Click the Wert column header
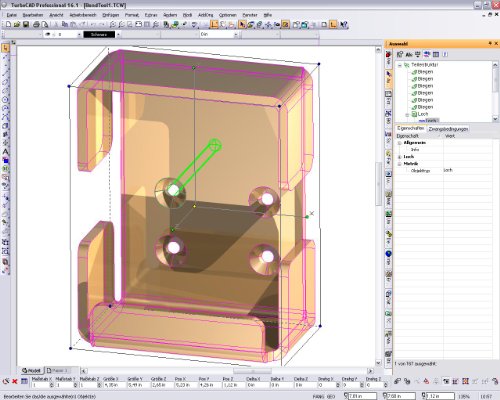 click(468, 136)
